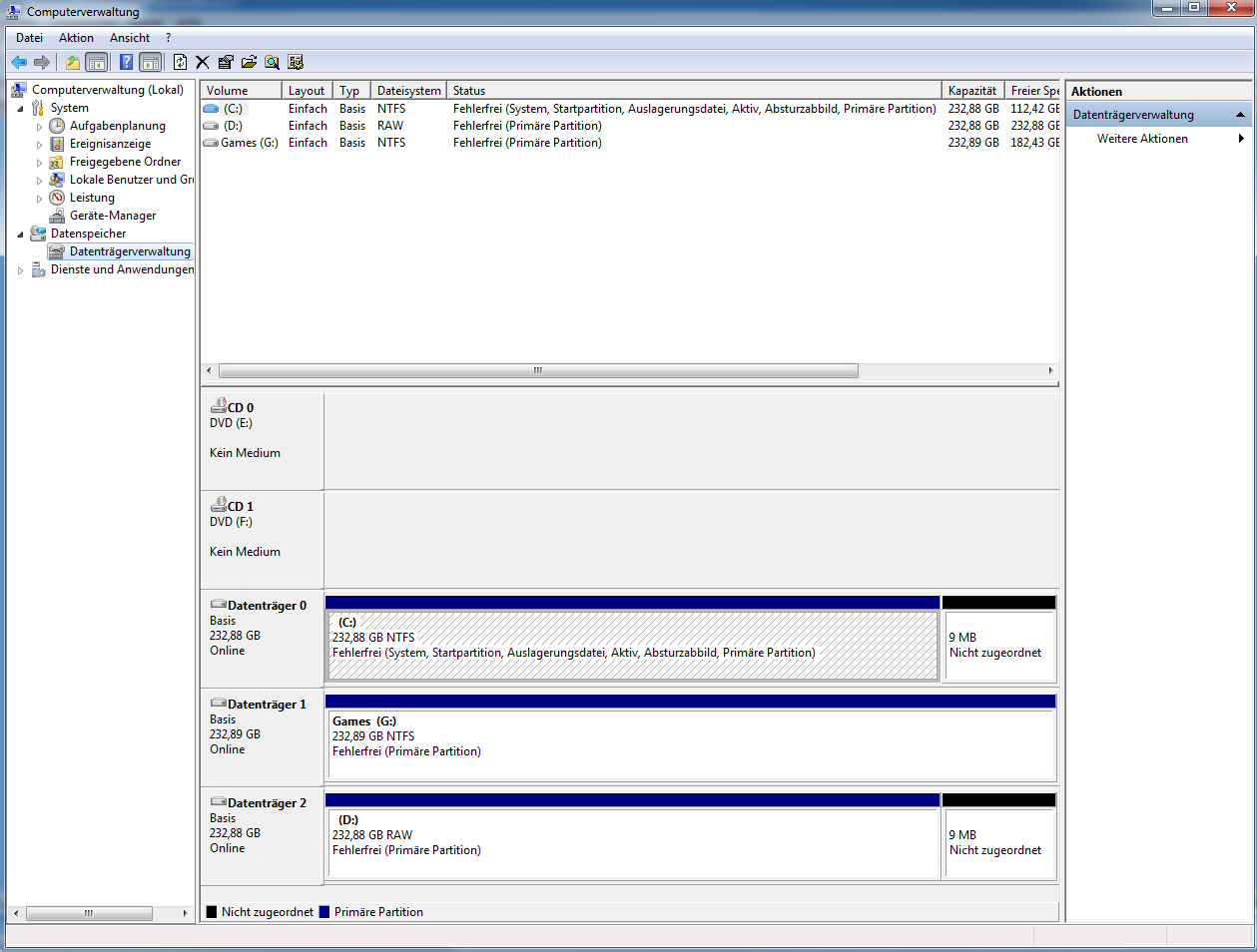This screenshot has height=952, width=1257.
Task: Click the RAW file system cell for D:
Action: 390,126
